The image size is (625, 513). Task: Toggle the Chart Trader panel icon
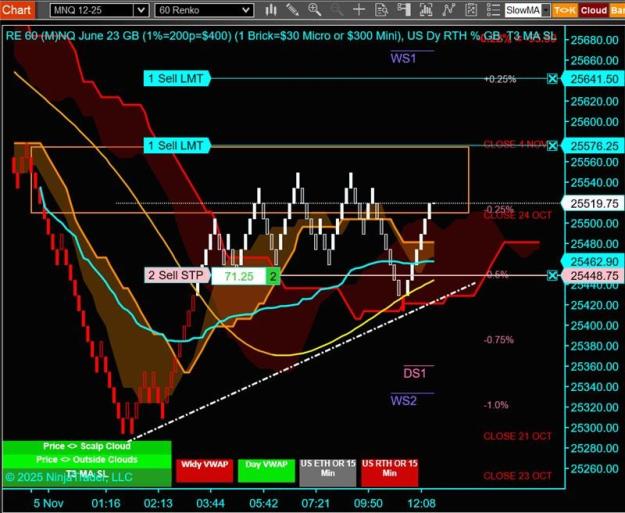click(404, 10)
